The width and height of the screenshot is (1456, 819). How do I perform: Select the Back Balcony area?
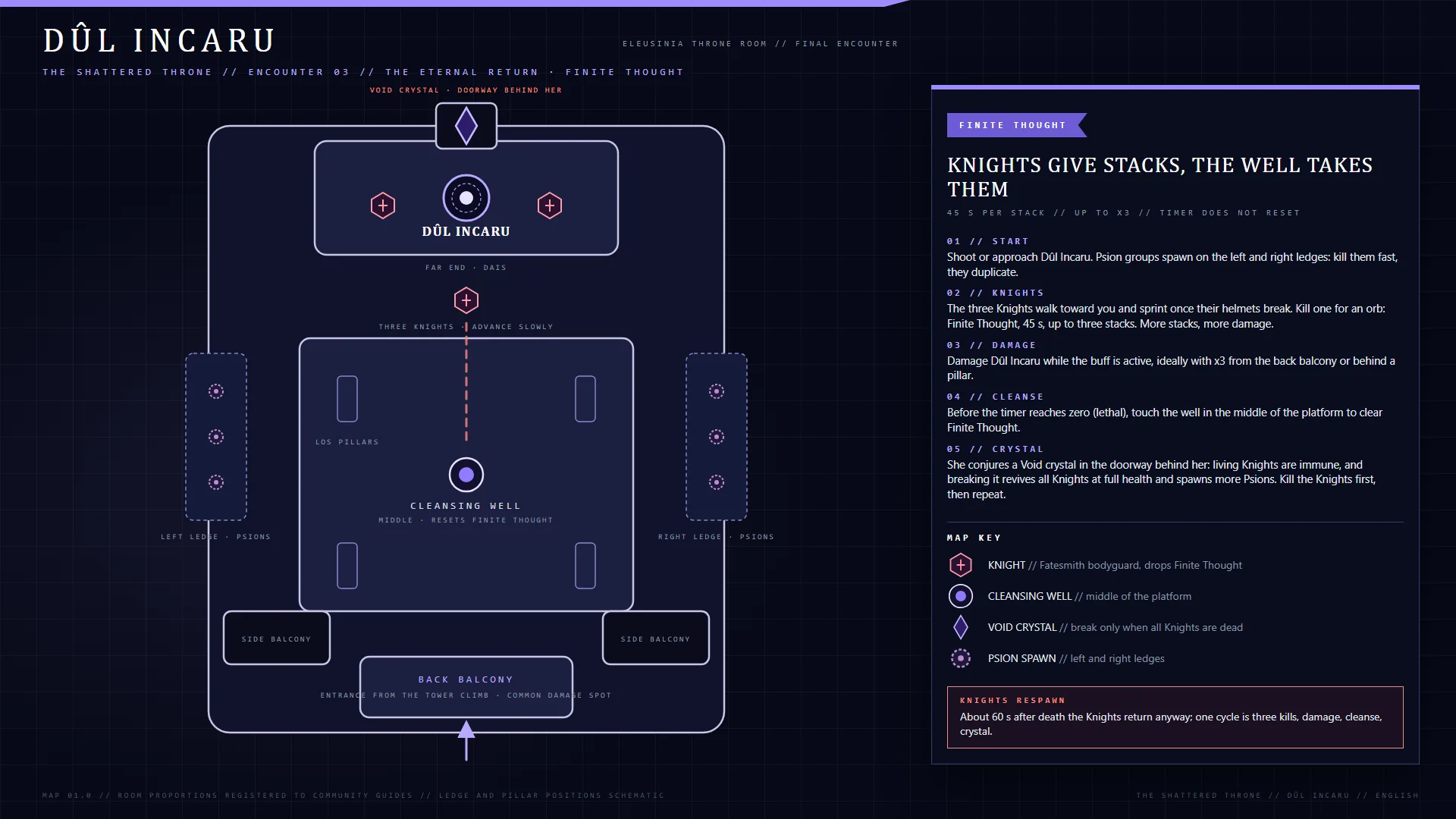point(466,687)
